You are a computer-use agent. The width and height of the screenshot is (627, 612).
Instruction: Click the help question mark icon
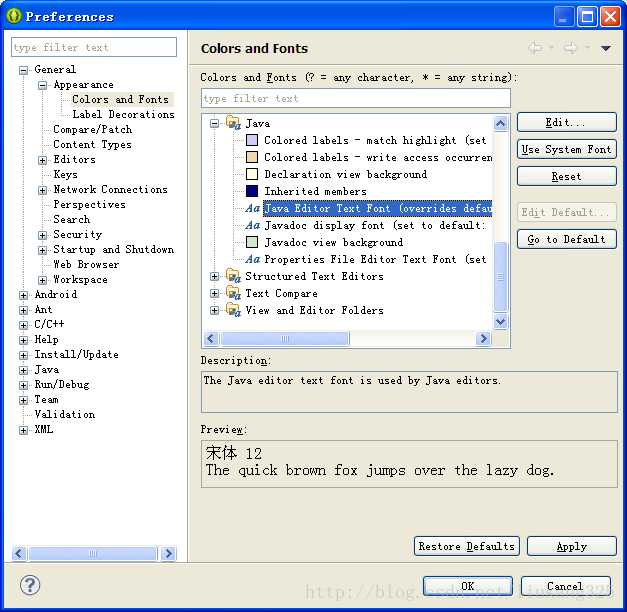[30, 585]
